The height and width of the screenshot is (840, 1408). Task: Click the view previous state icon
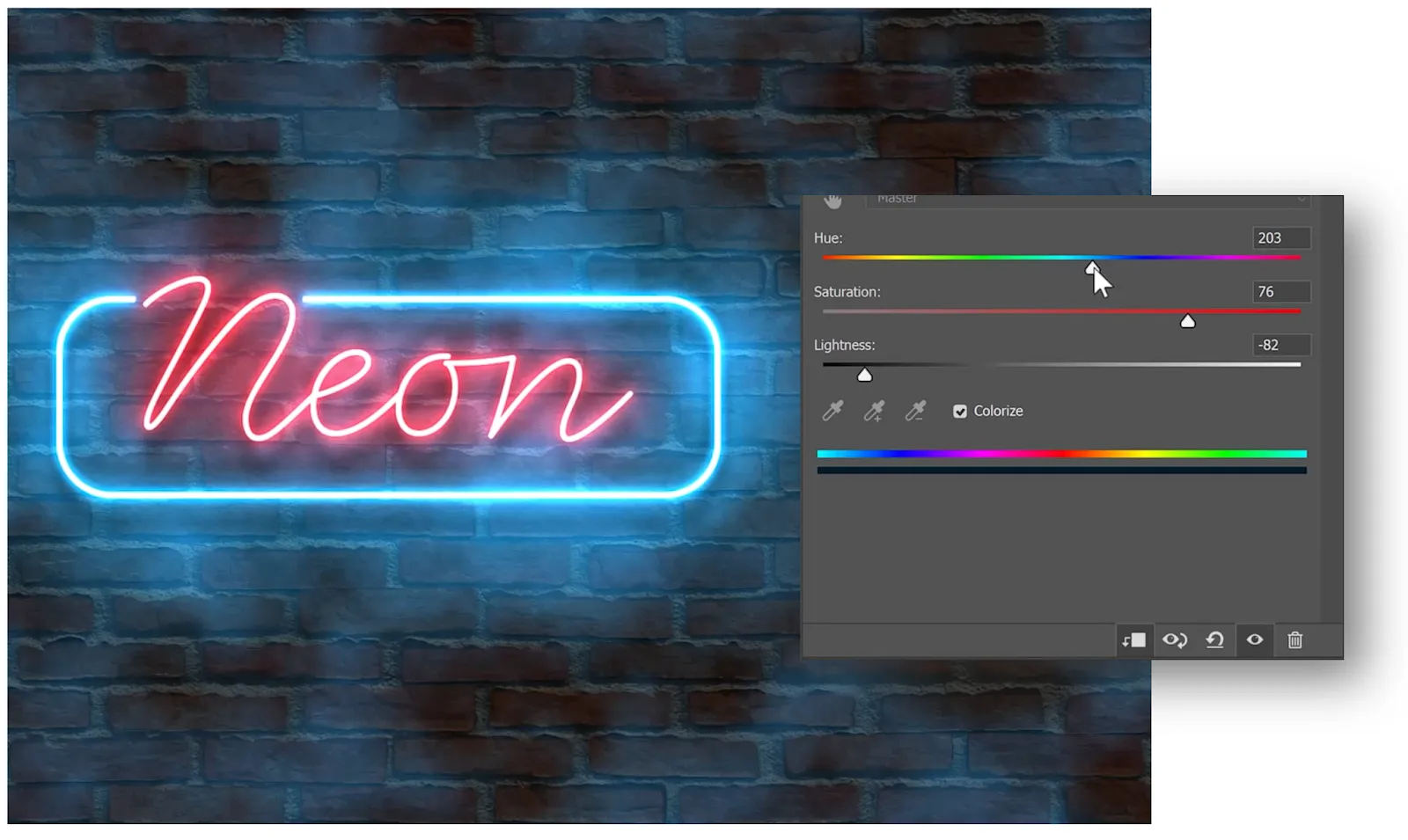click(1174, 640)
